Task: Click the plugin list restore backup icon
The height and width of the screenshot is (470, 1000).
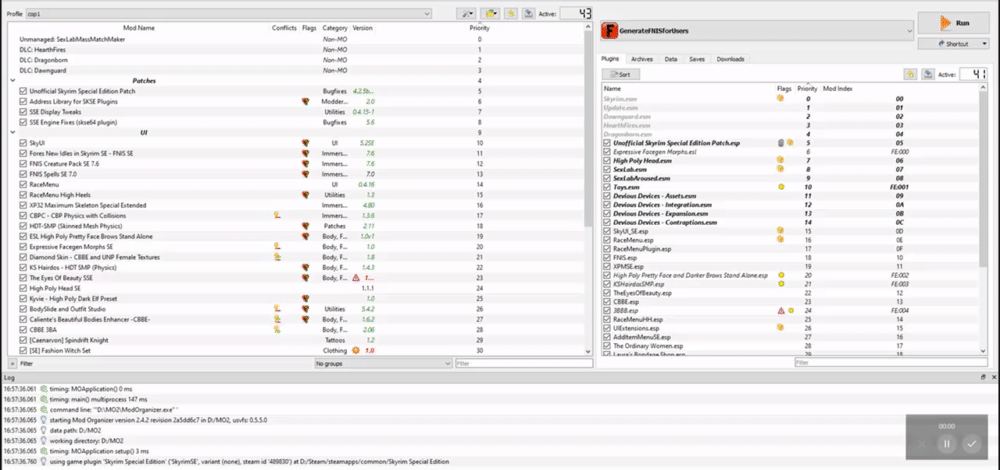Action: click(x=910, y=75)
